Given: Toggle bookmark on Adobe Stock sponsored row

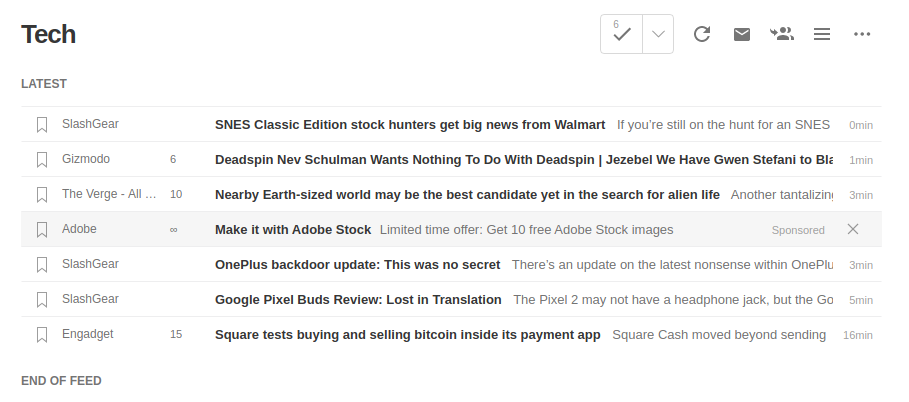Looking at the screenshot, I should (x=42, y=230).
